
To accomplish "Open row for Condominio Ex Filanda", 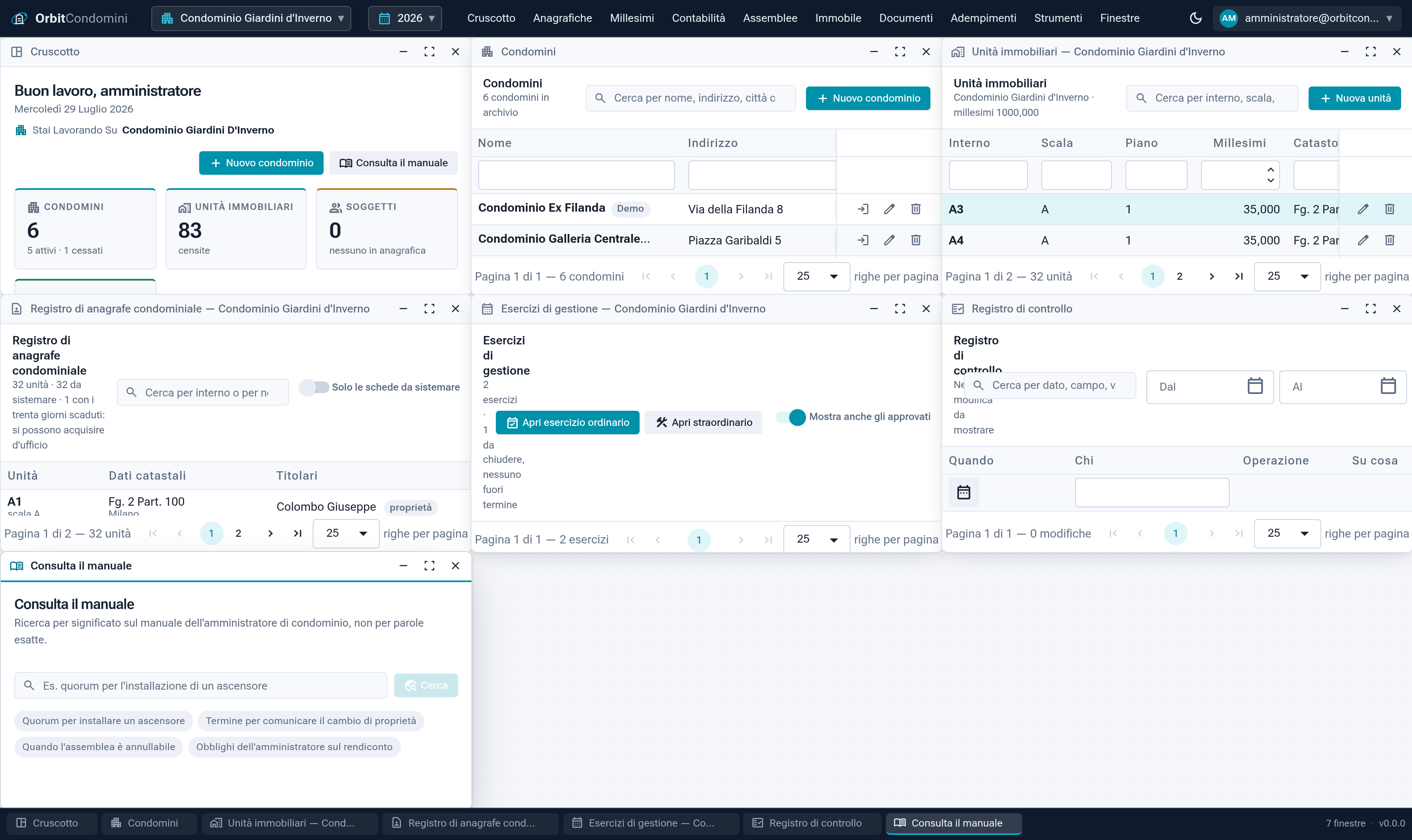I will (x=863, y=209).
